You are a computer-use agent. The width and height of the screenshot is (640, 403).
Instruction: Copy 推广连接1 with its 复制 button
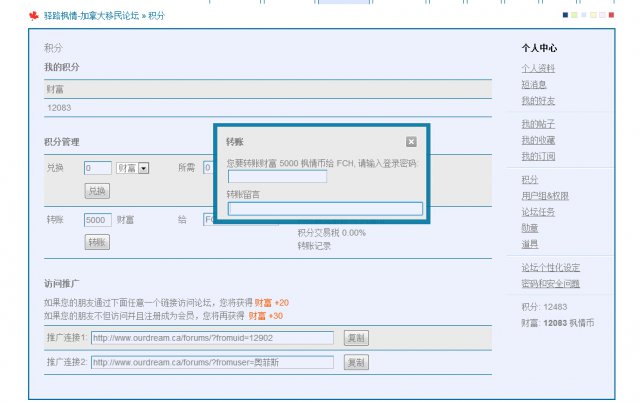tap(356, 338)
